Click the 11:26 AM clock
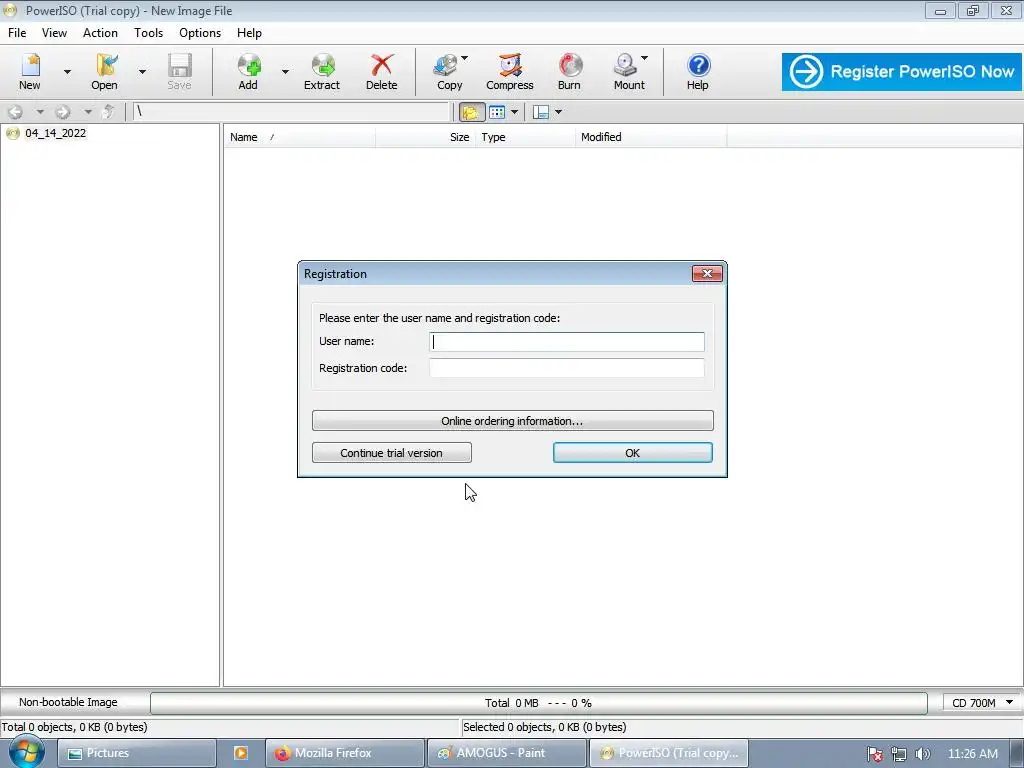1024x768 pixels. 972,754
